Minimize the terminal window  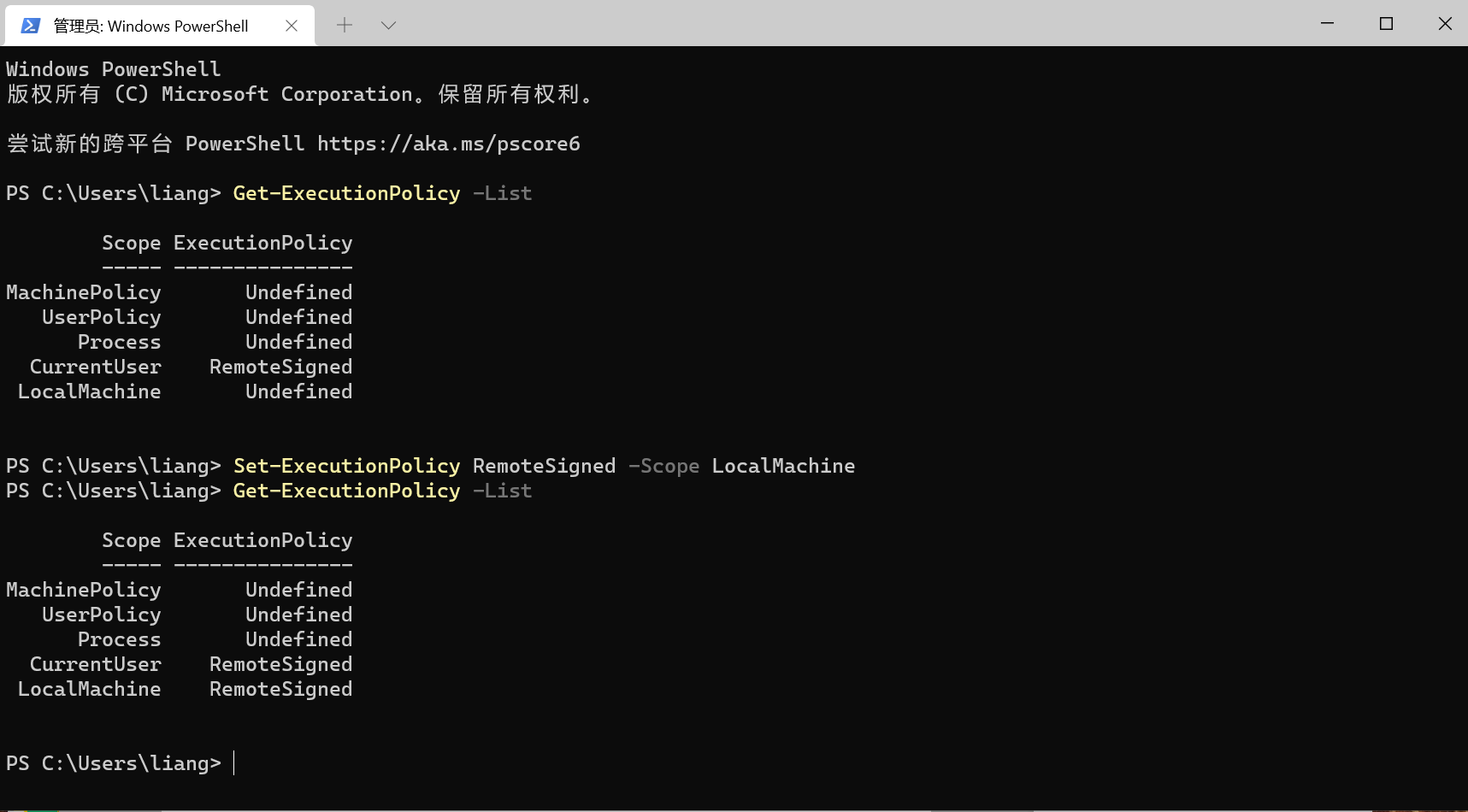tap(1326, 24)
